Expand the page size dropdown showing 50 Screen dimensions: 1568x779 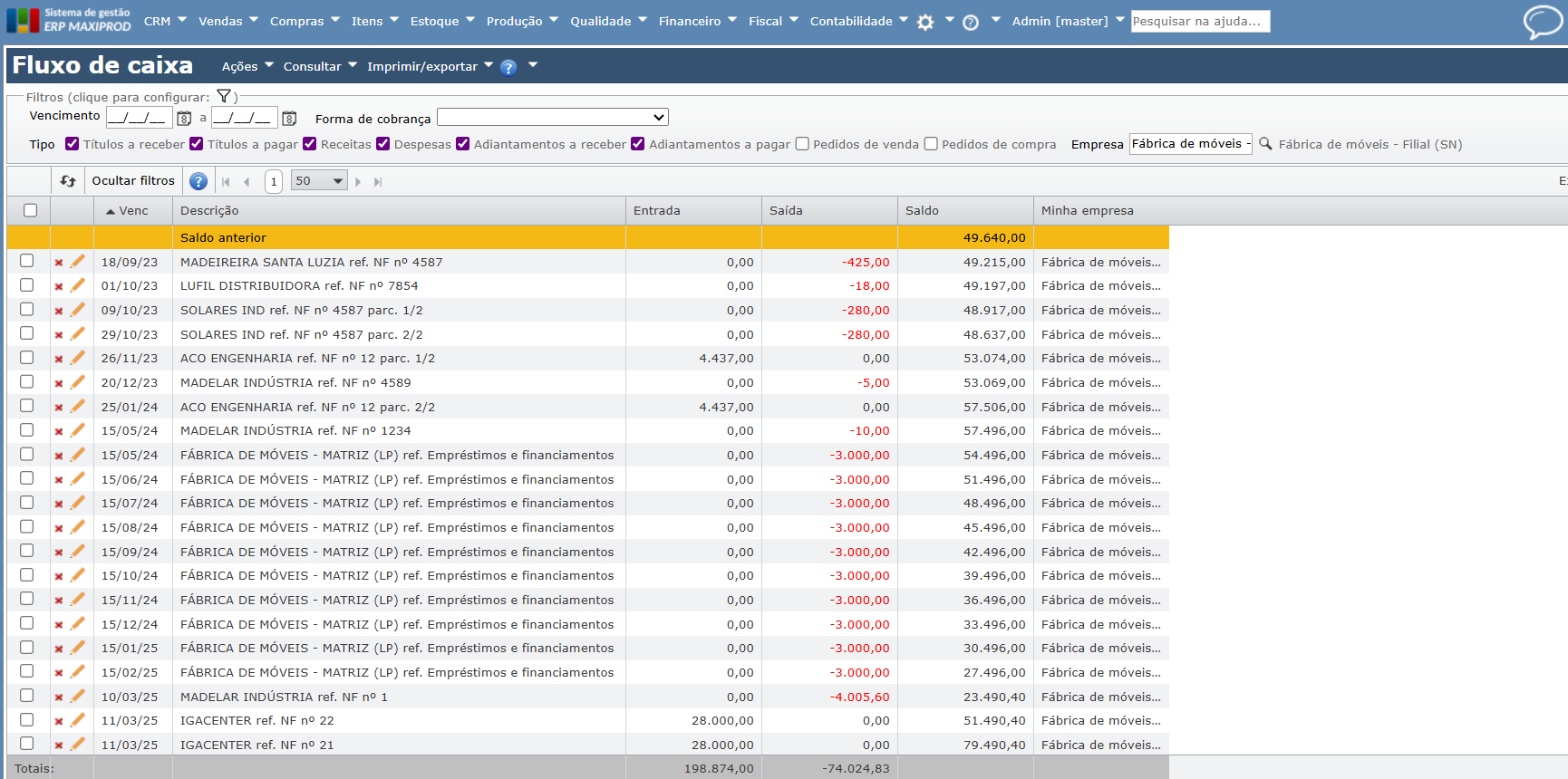(x=319, y=181)
